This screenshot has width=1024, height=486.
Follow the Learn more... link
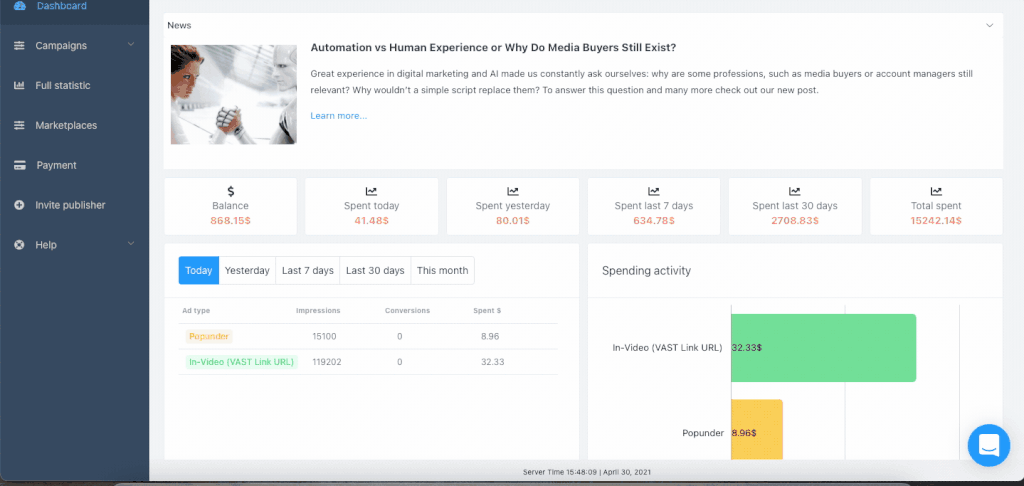coord(338,116)
